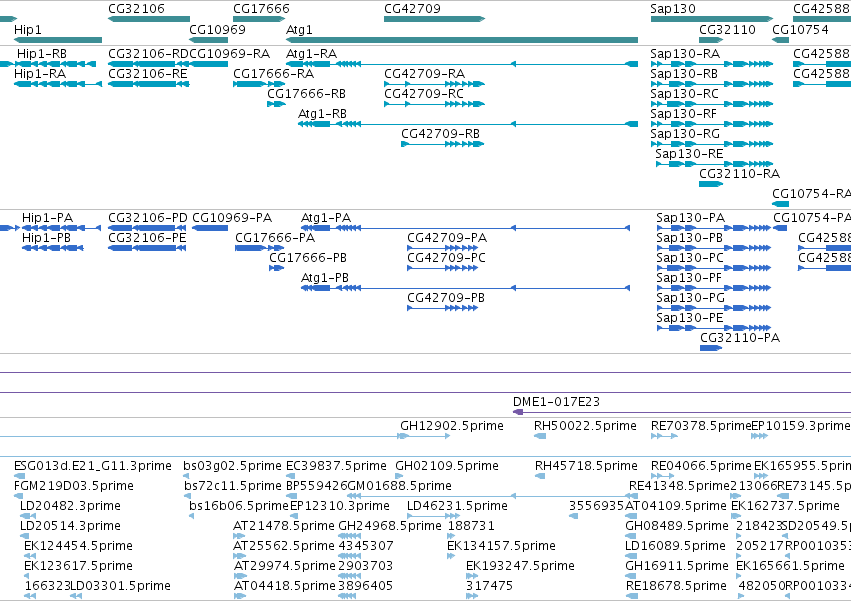This screenshot has width=851, height=601.
Task: Select the GH12902.5prime EST
Action: pos(425,436)
